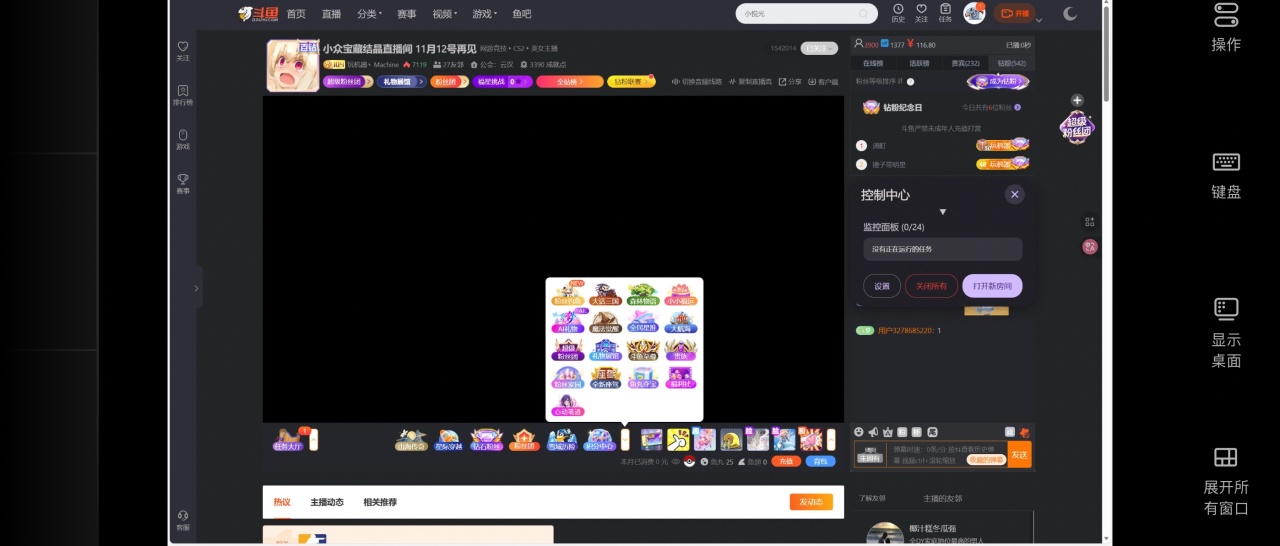Viewport: 1280px width, 546px height.
Task: Expand the 分类 dropdown menu
Action: click(x=369, y=14)
